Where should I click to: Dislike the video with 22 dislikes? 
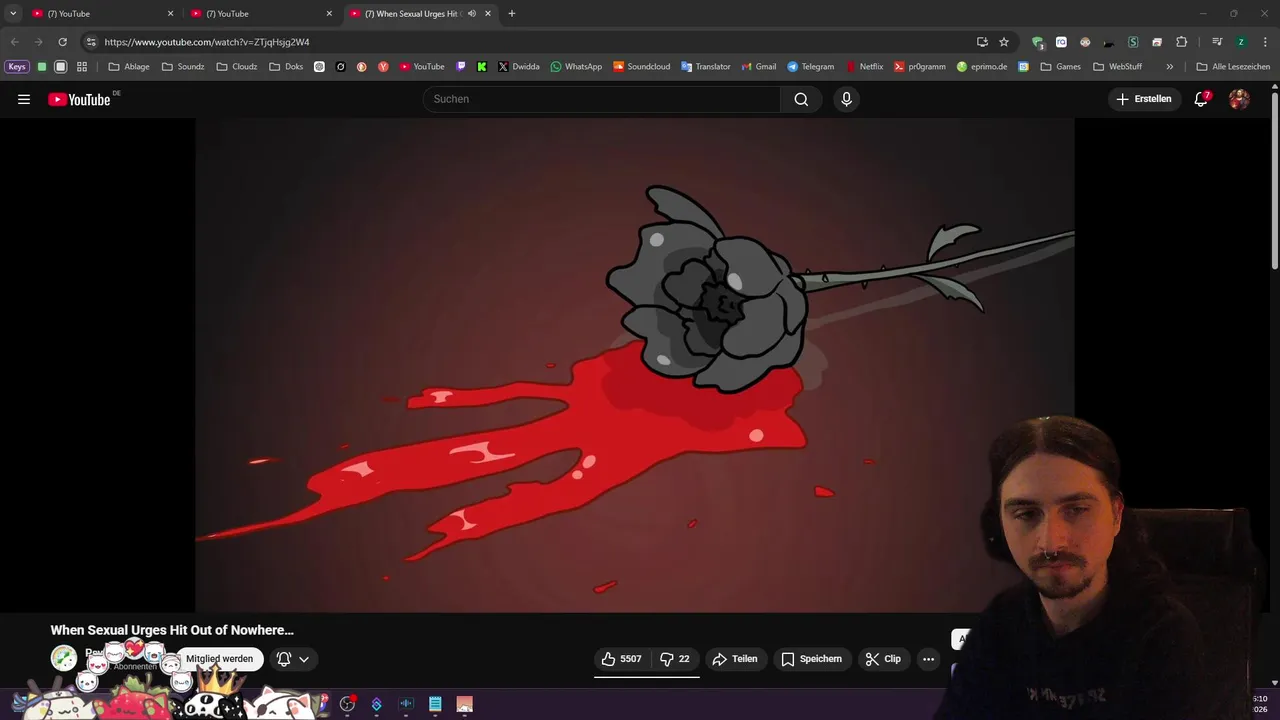pyautogui.click(x=675, y=659)
